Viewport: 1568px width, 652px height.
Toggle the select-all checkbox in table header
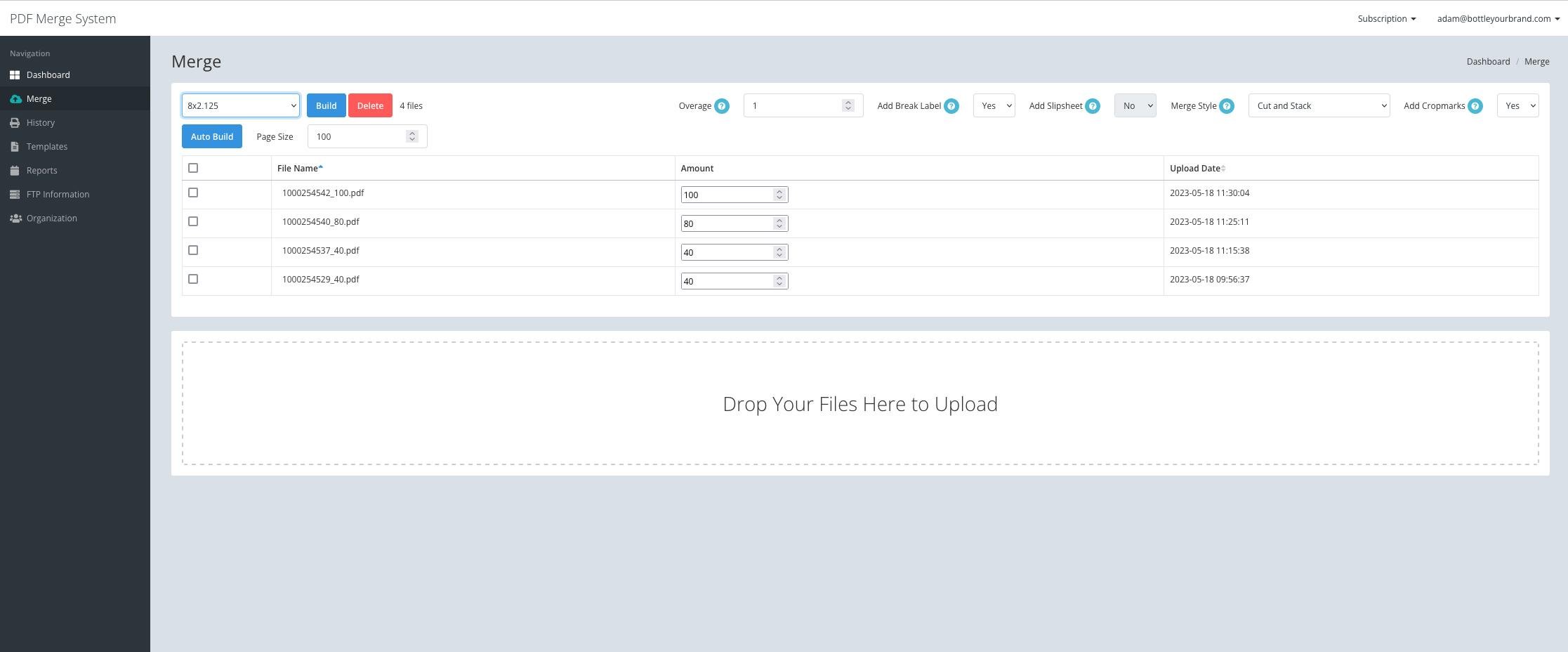(x=193, y=168)
